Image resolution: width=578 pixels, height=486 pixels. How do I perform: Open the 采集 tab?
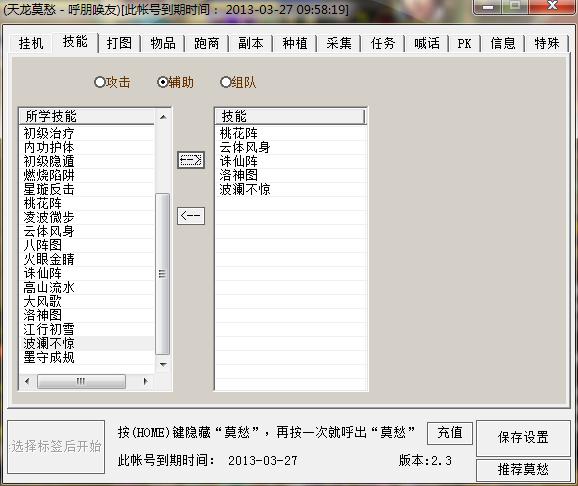point(338,44)
